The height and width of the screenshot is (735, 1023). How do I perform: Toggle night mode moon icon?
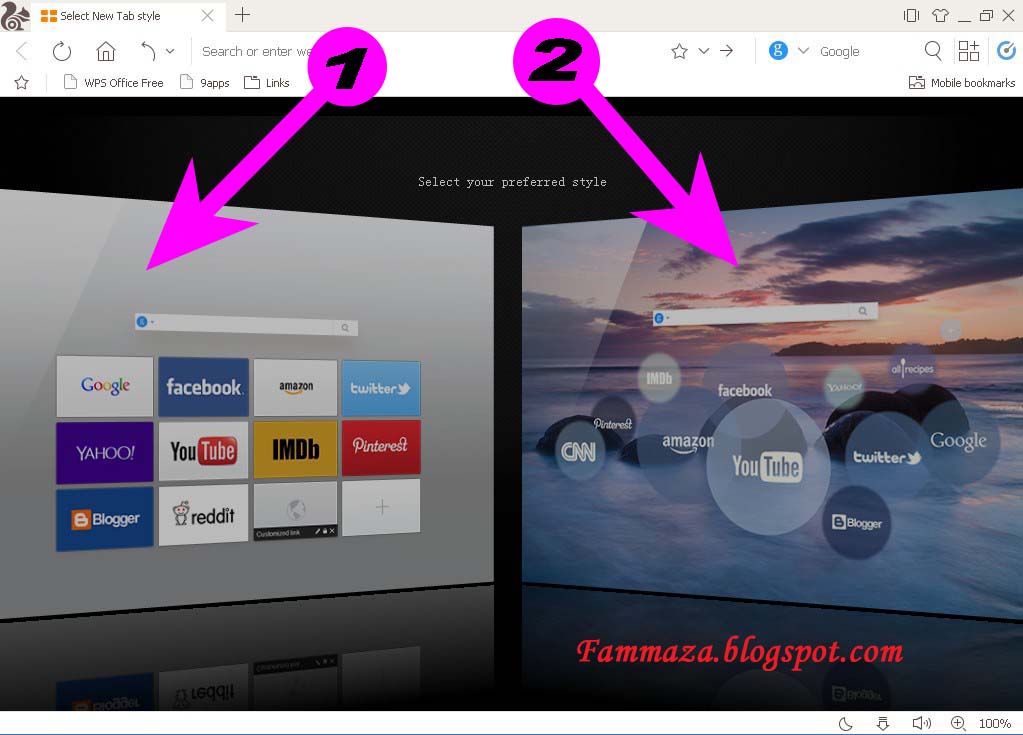click(846, 723)
